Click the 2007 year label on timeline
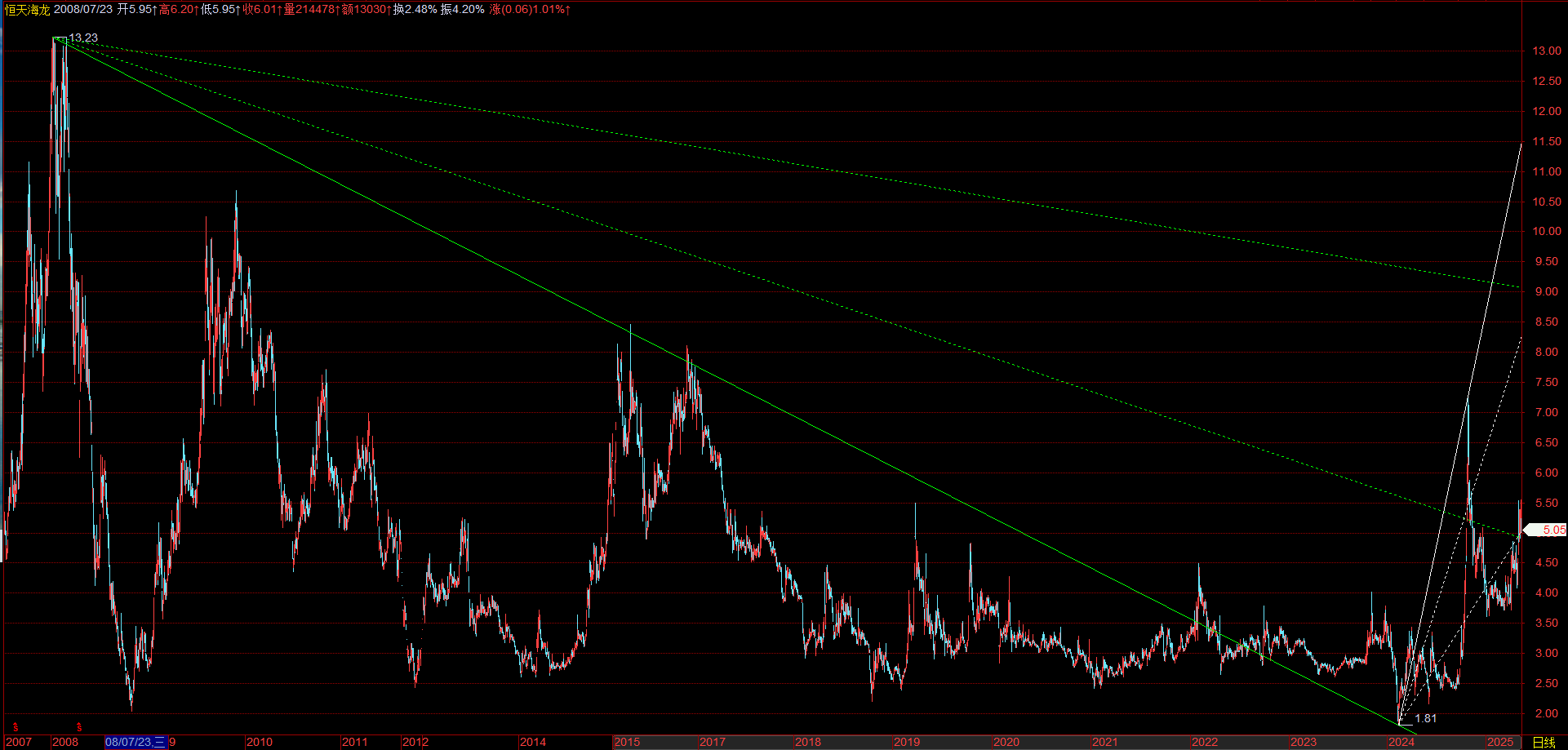 [x=18, y=742]
